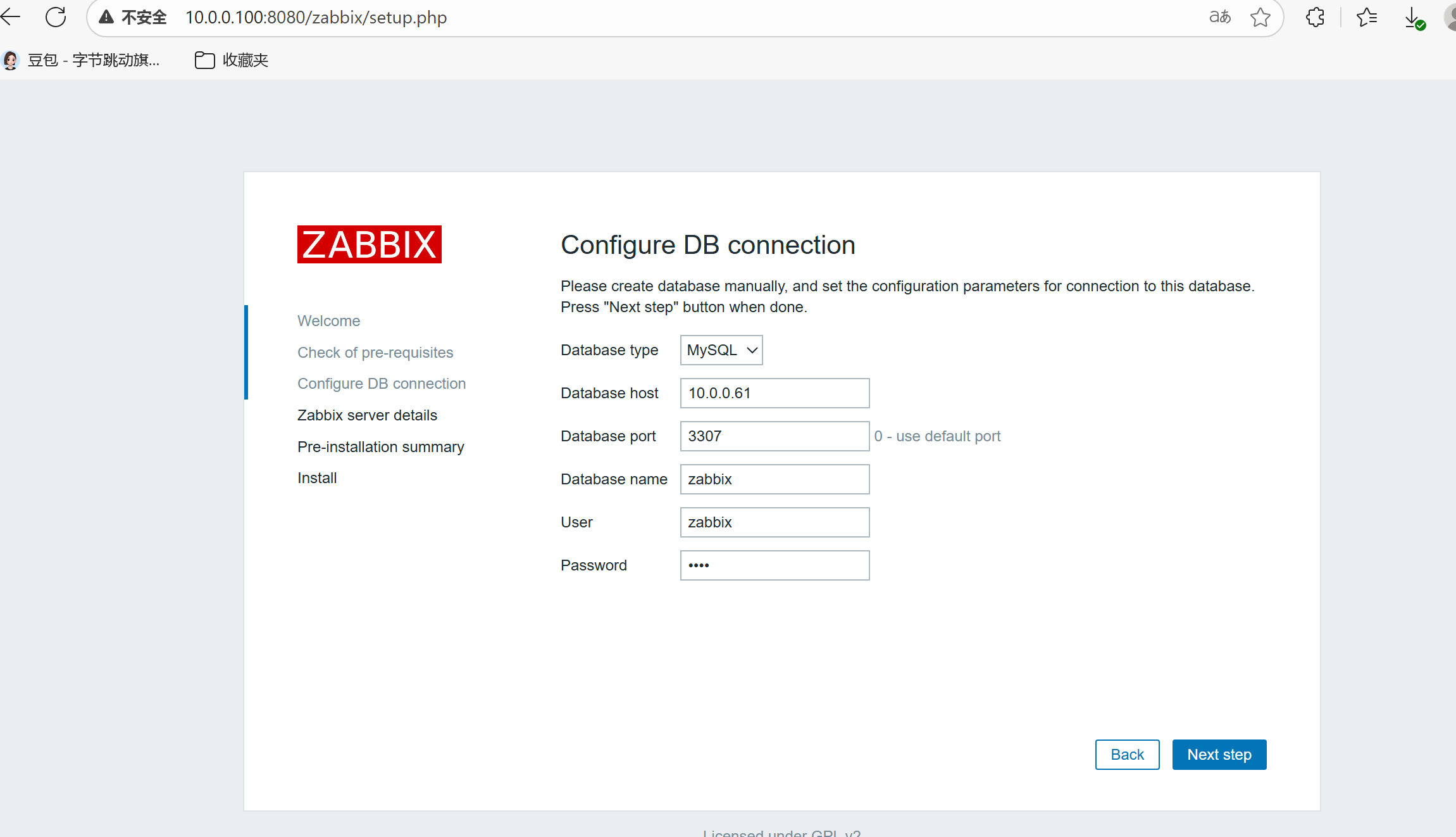1456x837 pixels.
Task: Click the Database name field
Action: pos(775,479)
